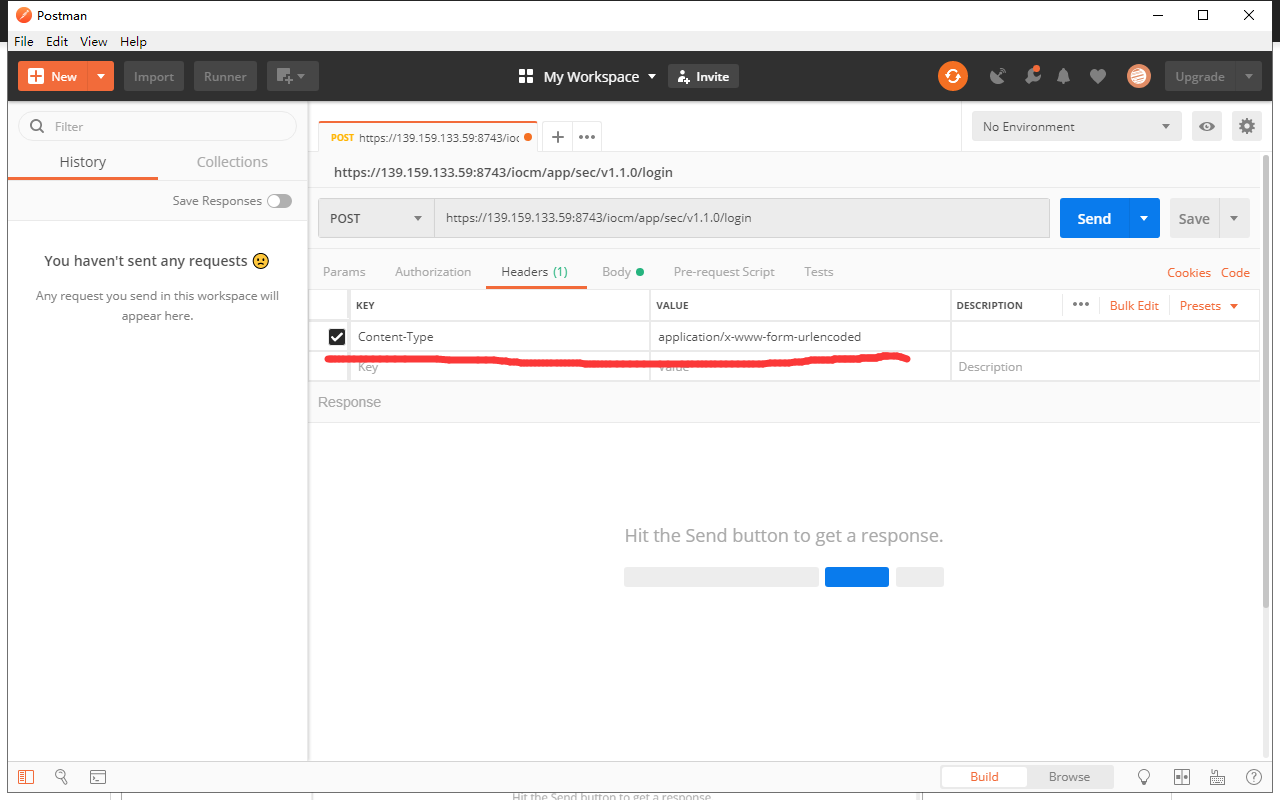
Task: Click the empty Key field in headers
Action: click(x=499, y=367)
